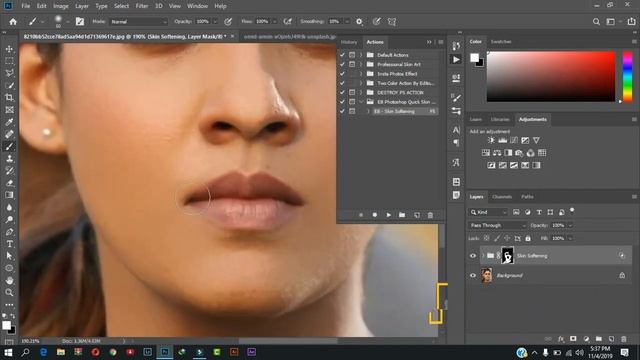Select the Pen tool
This screenshot has height=360, width=640.
click(9, 232)
